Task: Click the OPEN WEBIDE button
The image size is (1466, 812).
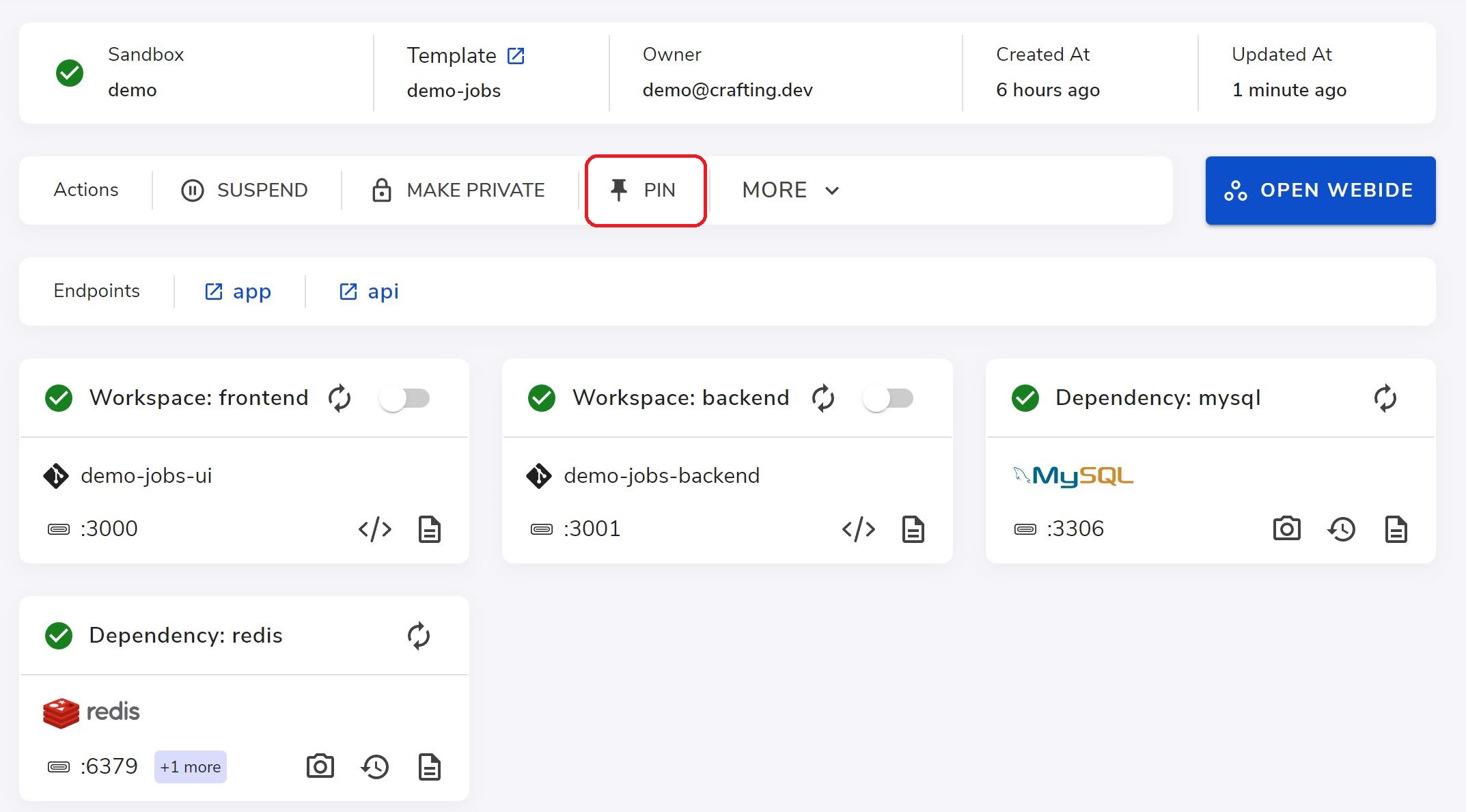Action: coord(1320,190)
